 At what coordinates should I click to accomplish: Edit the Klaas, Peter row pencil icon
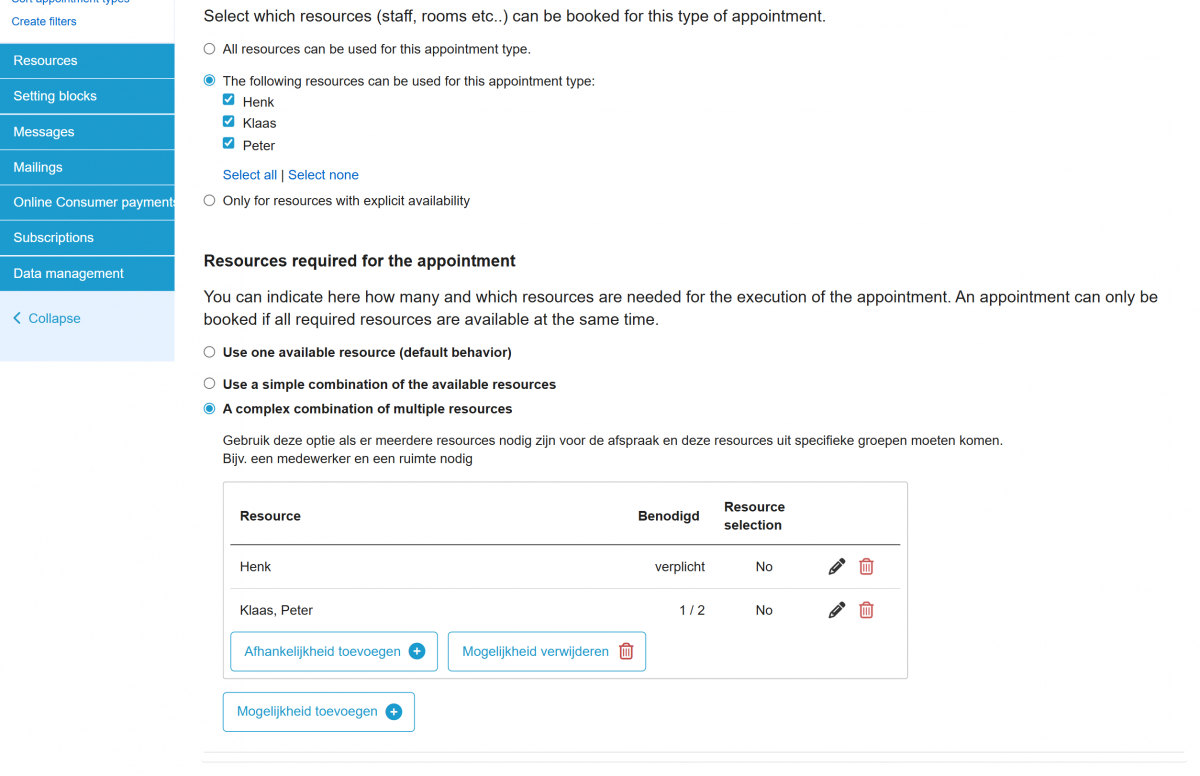click(837, 610)
